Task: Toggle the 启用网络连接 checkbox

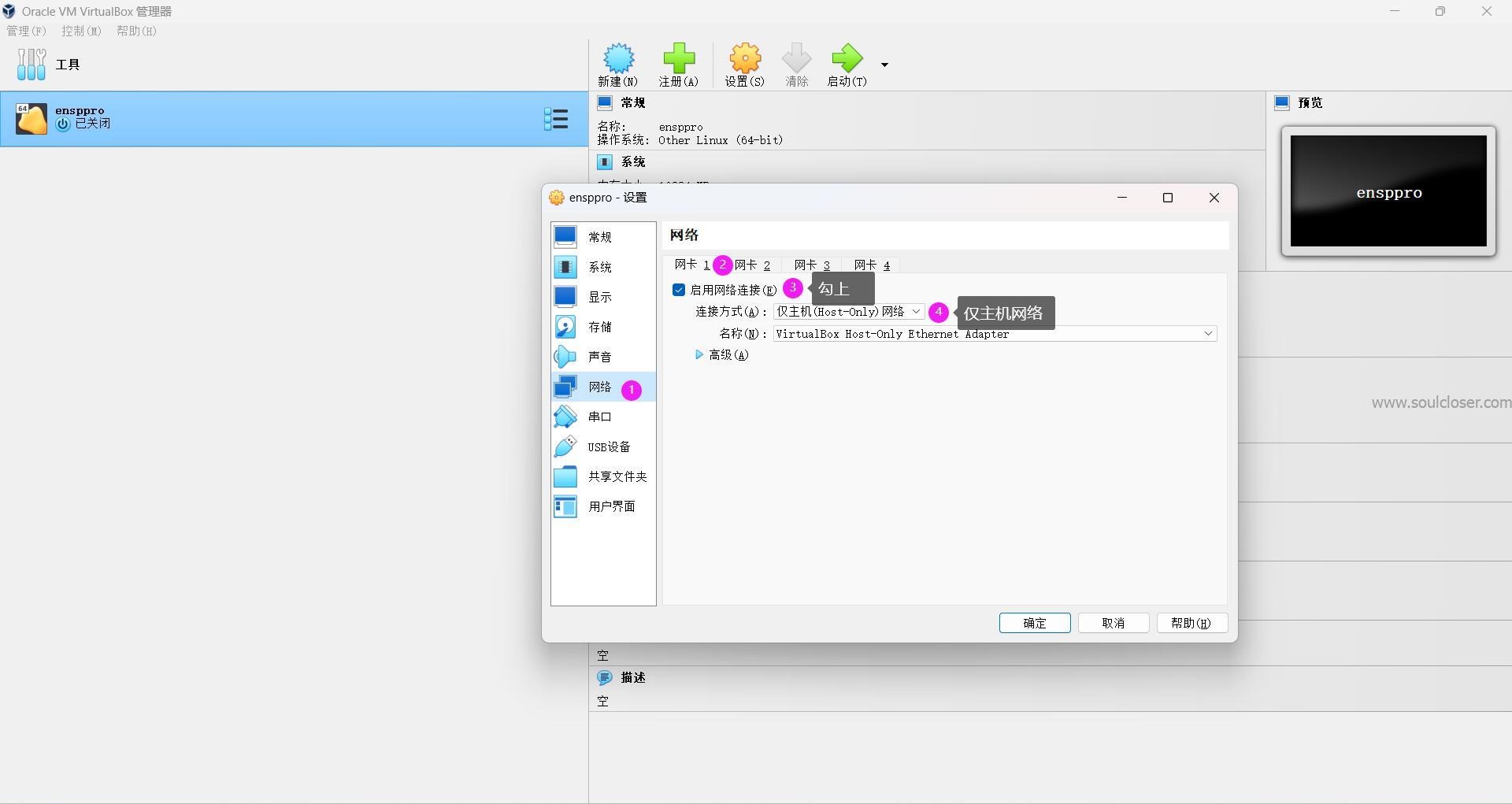Action: (x=679, y=290)
